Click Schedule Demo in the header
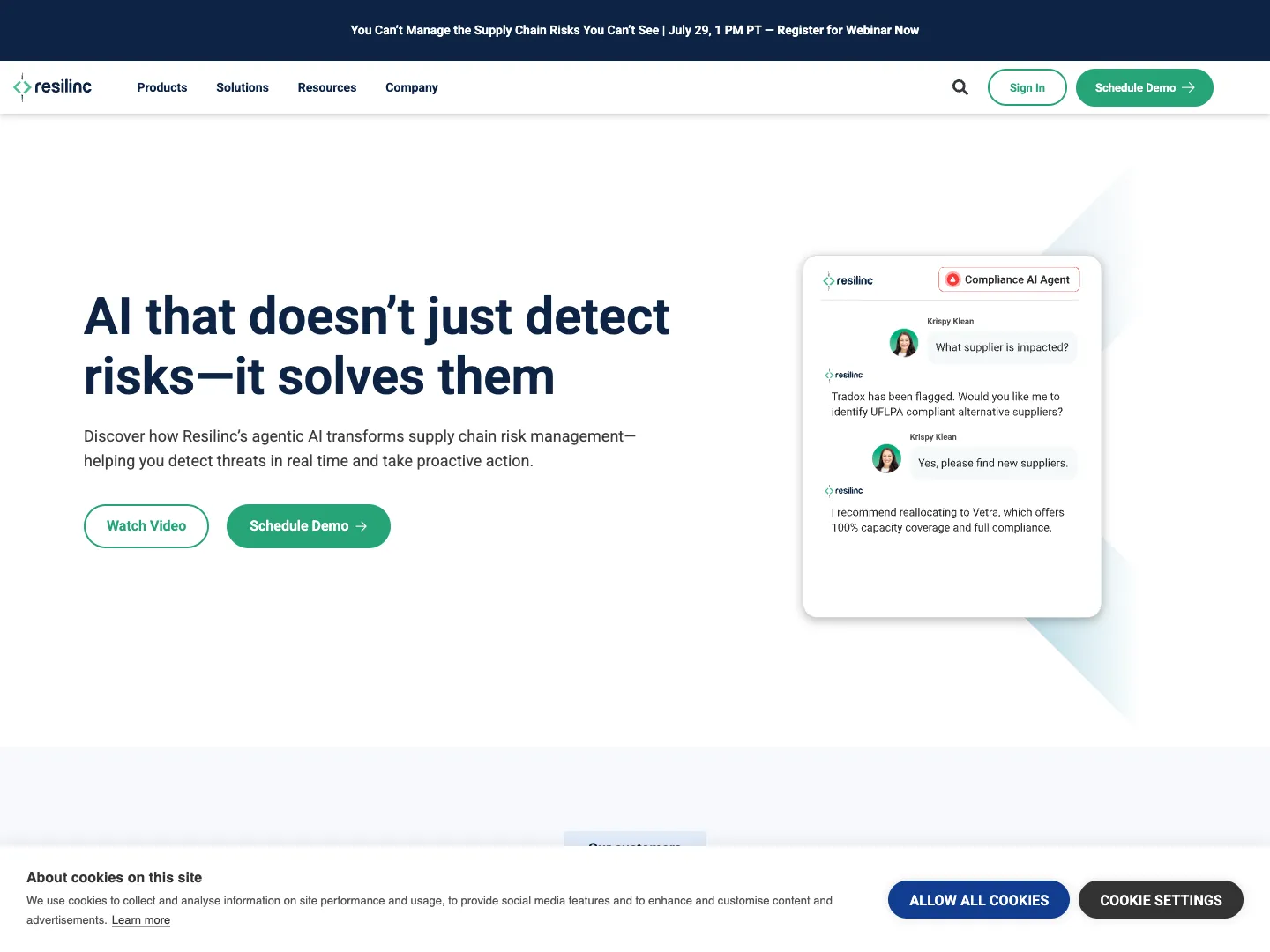 coord(1145,87)
